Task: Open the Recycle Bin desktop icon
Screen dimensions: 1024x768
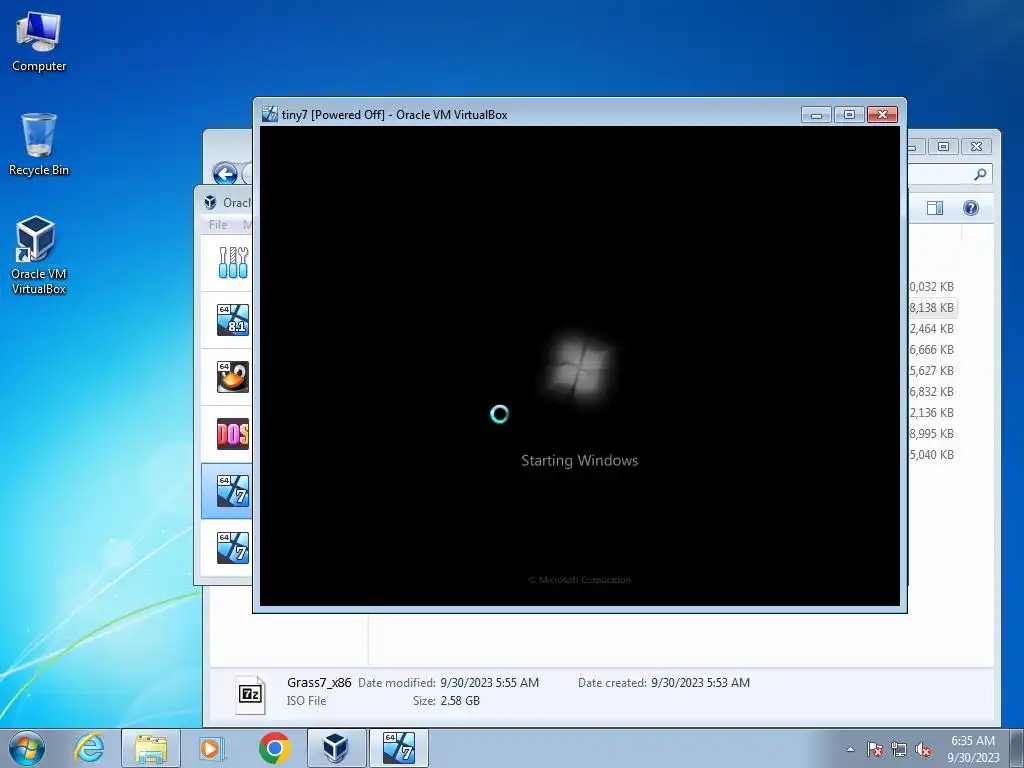Action: (39, 144)
